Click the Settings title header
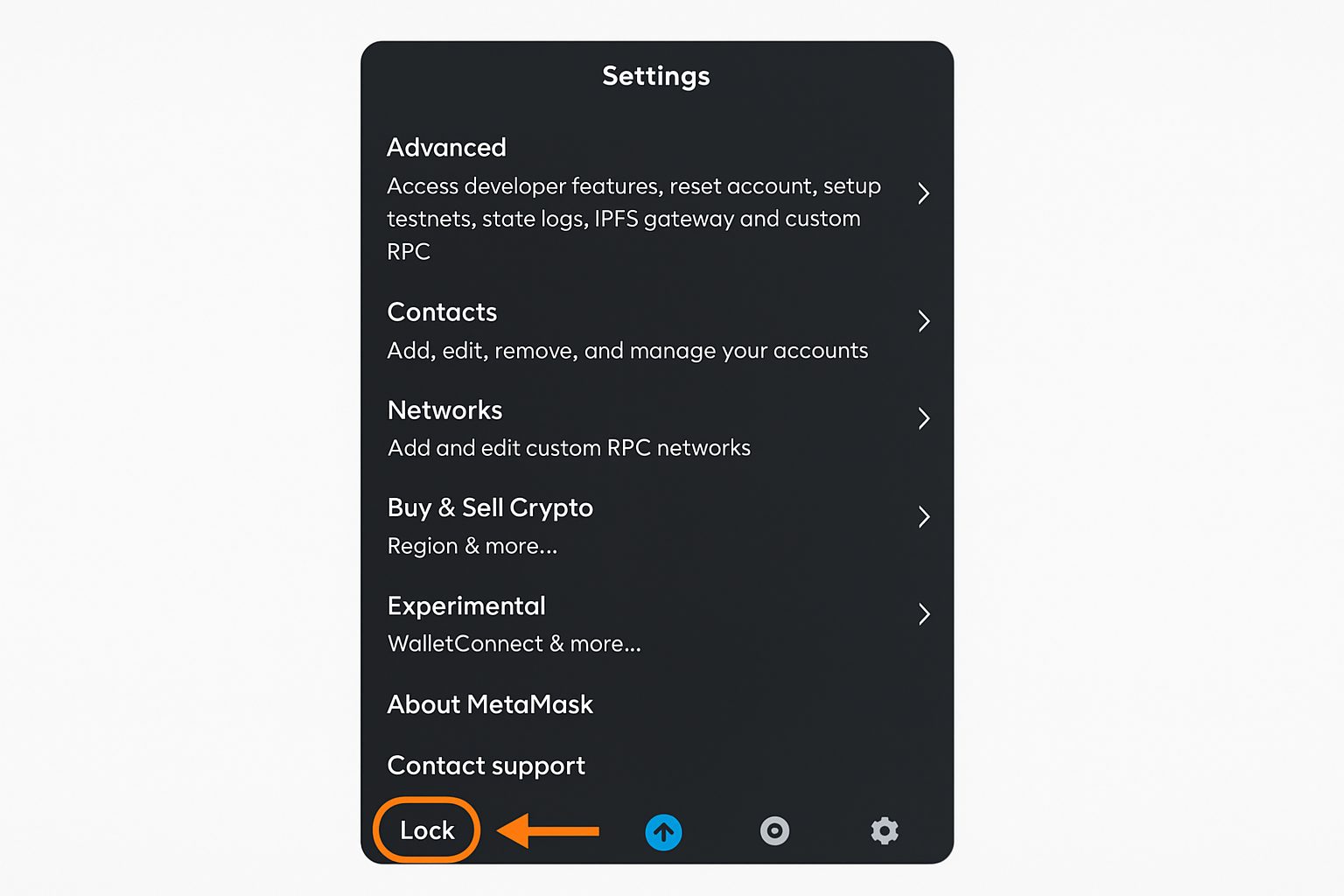Viewport: 1344px width, 896px height. pyautogui.click(x=656, y=76)
